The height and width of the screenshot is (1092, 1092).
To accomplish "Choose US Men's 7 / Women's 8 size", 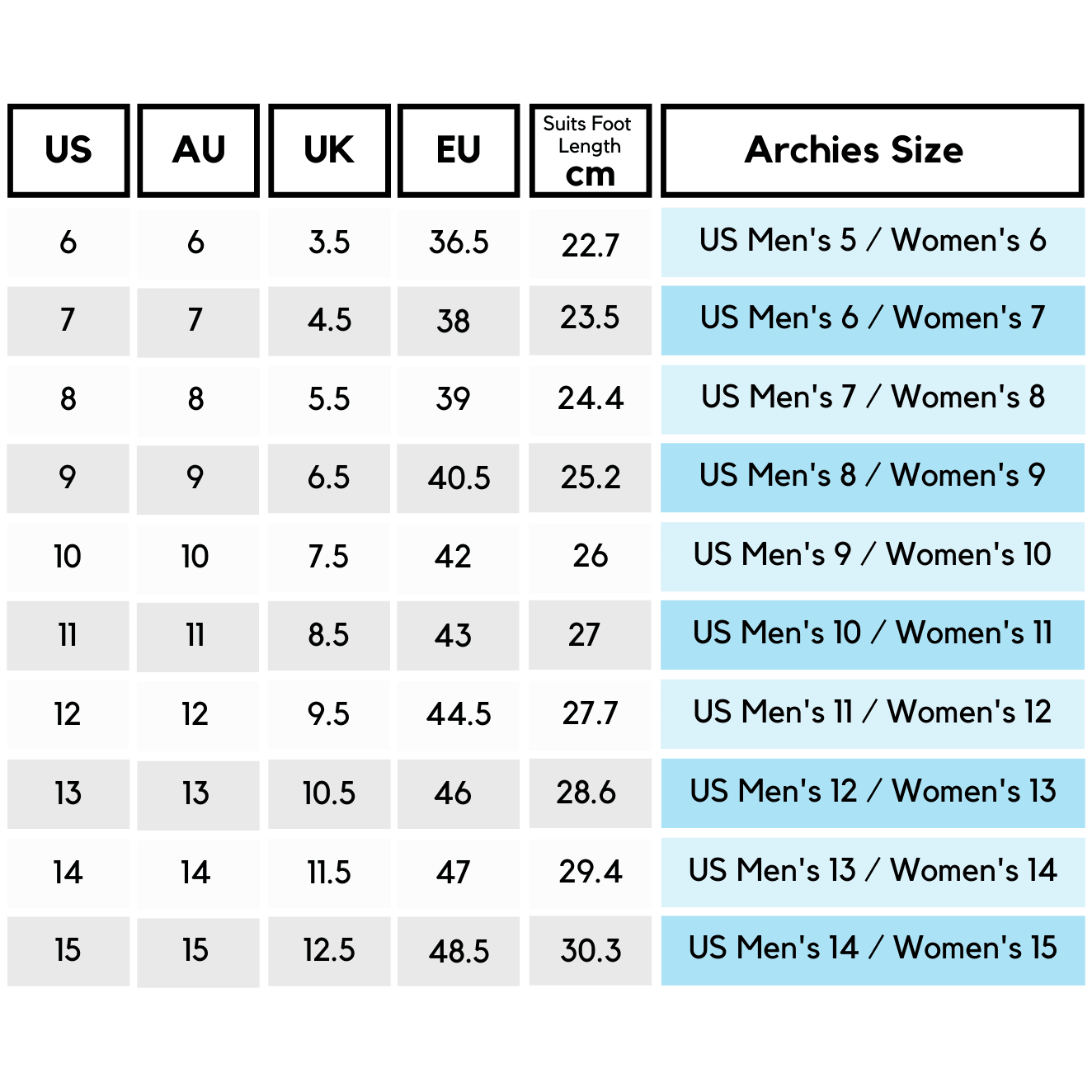I will click(872, 398).
